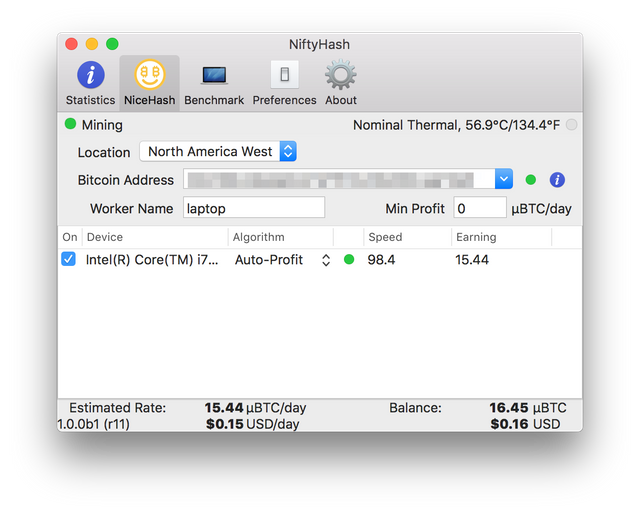640x513 pixels.
Task: Click the green status dot beside Bitcoin Address
Action: pyautogui.click(x=531, y=180)
